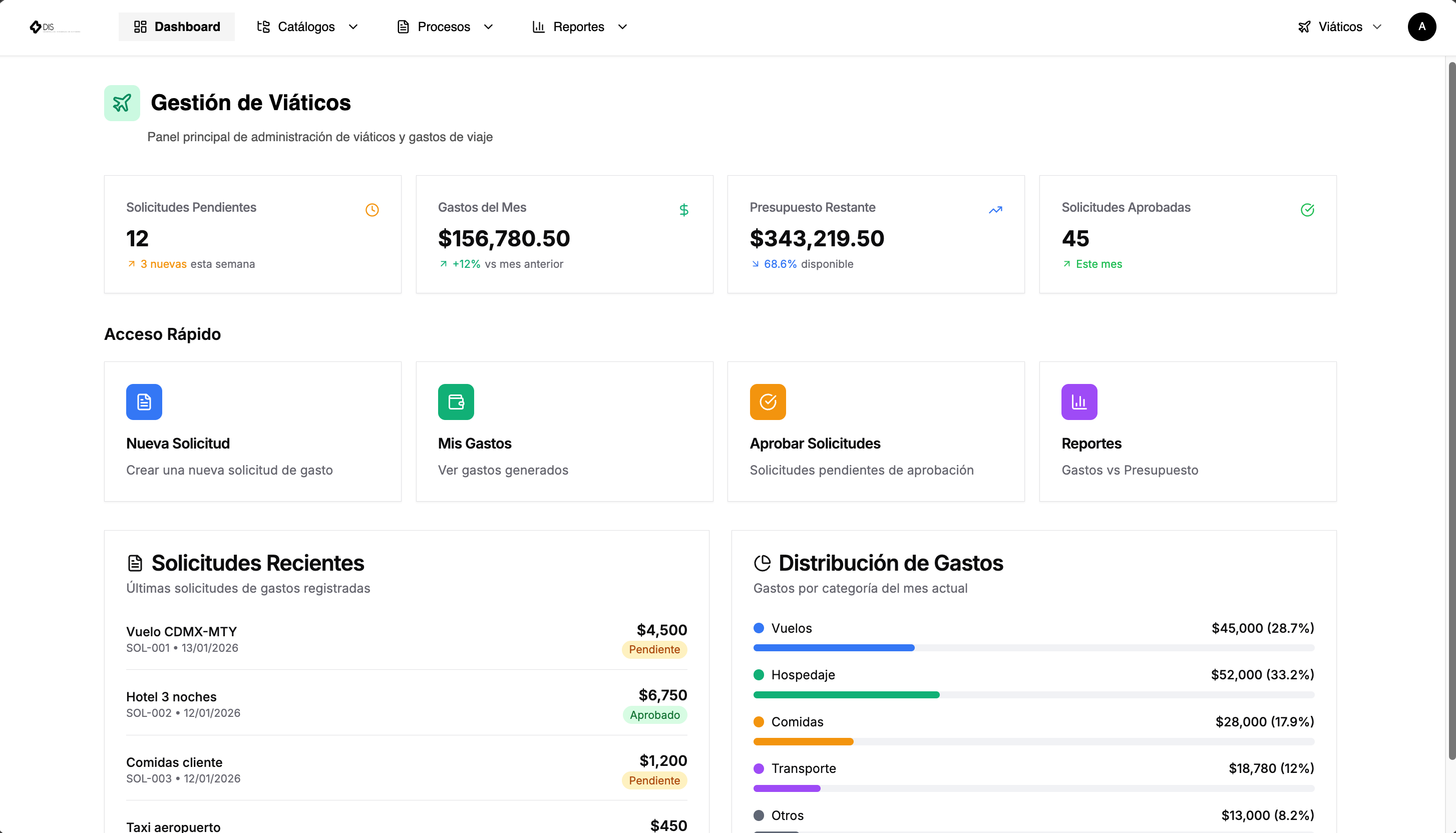
Task: Click the blue Vuelos progress bar
Action: [834, 648]
